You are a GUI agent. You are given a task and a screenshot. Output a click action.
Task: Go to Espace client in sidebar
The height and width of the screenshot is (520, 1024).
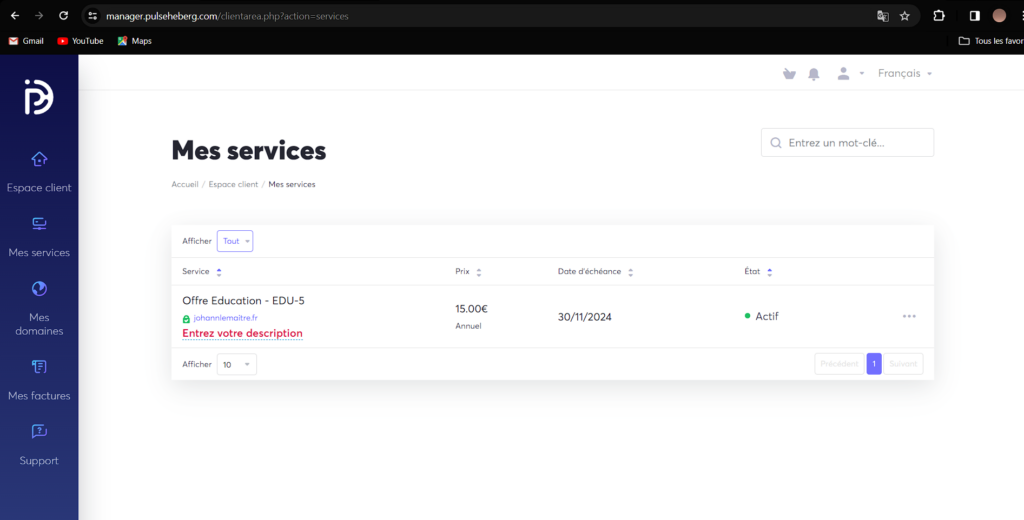point(39,172)
